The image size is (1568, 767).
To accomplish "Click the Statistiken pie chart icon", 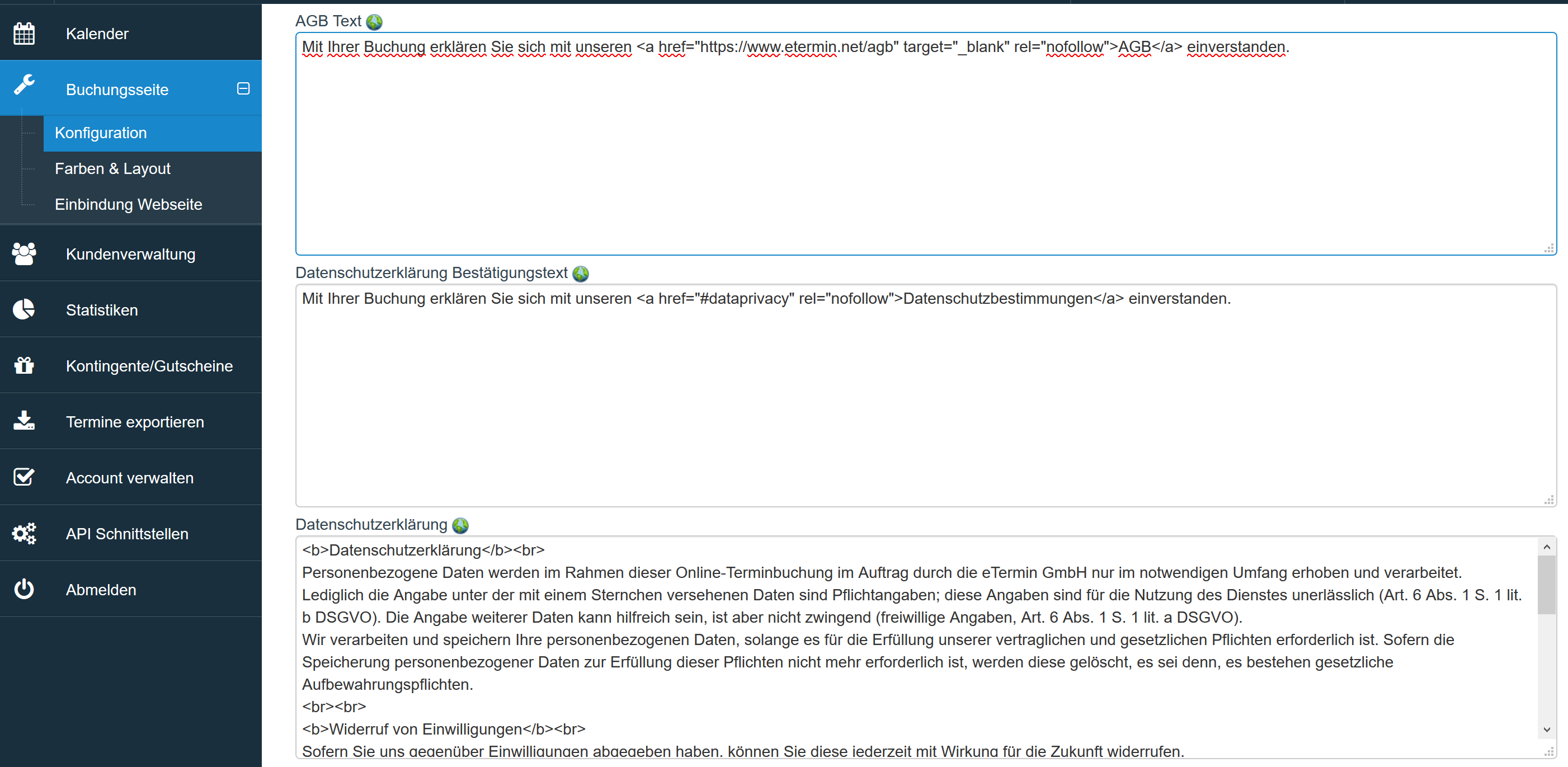I will (x=23, y=309).
